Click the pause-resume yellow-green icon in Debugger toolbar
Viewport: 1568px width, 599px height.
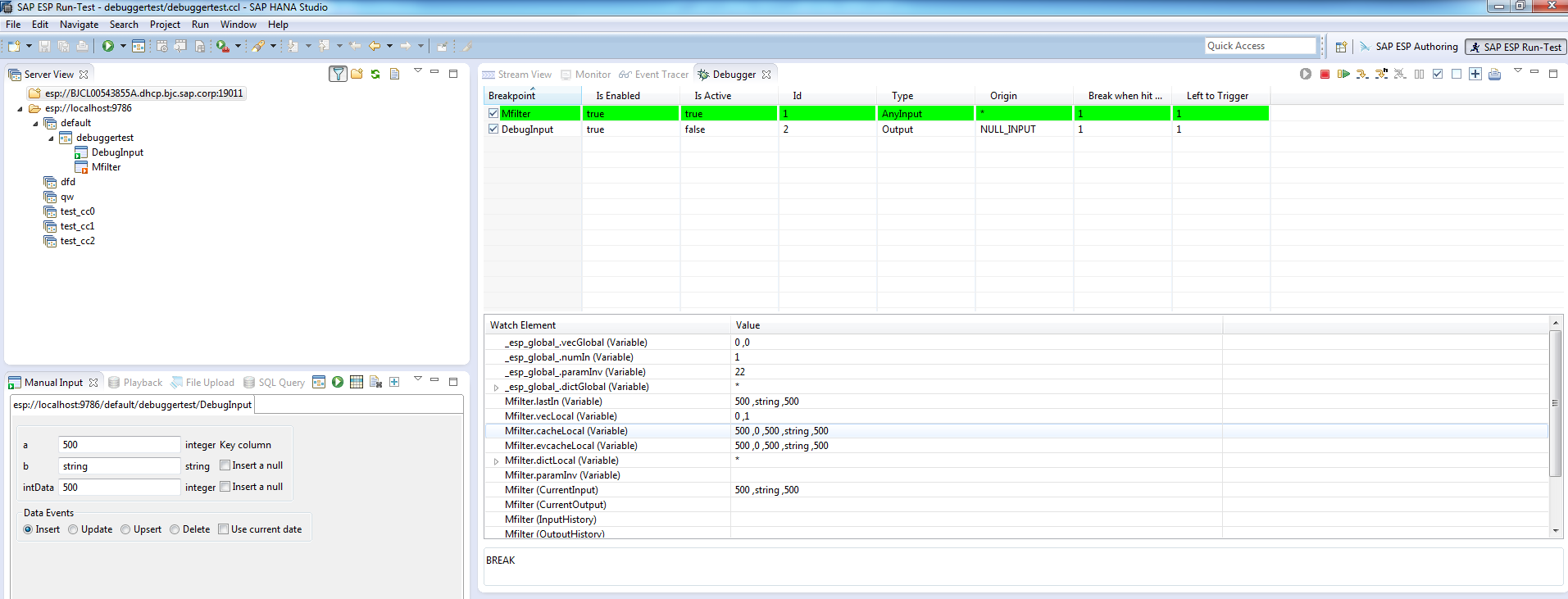pyautogui.click(x=1343, y=74)
